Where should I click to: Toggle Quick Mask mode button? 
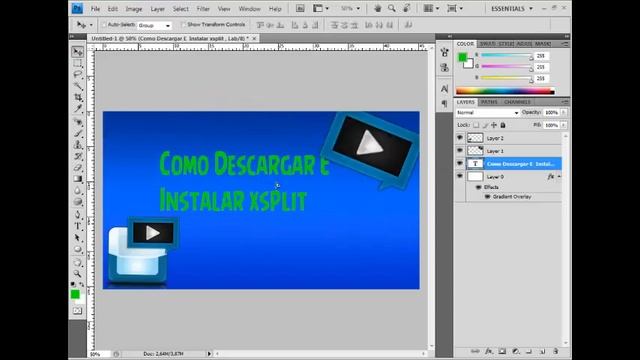click(78, 311)
